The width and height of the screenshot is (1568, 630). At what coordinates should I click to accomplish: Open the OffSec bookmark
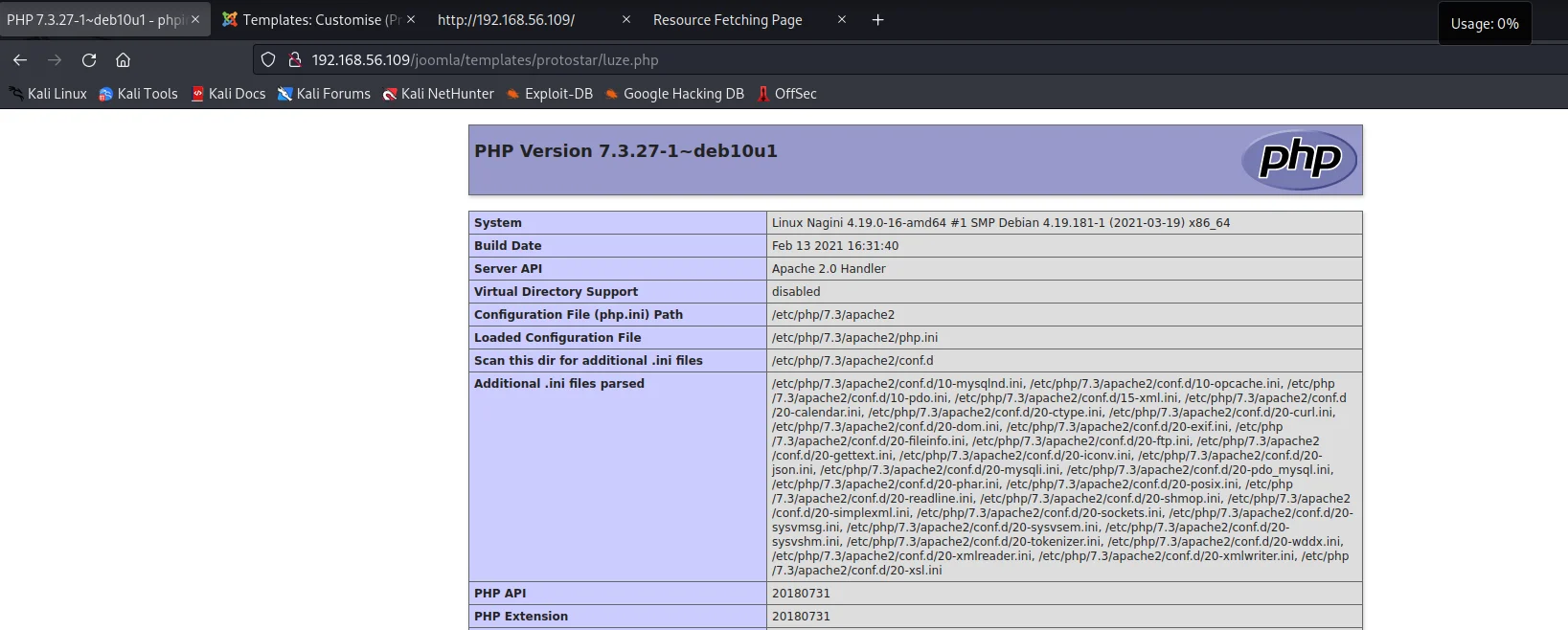pyautogui.click(x=786, y=94)
